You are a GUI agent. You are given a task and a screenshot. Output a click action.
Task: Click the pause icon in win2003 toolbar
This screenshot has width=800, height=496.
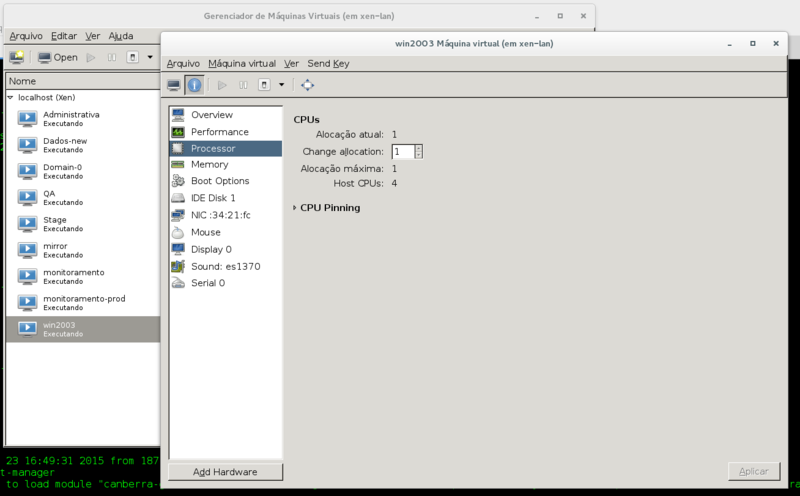[x=243, y=85]
